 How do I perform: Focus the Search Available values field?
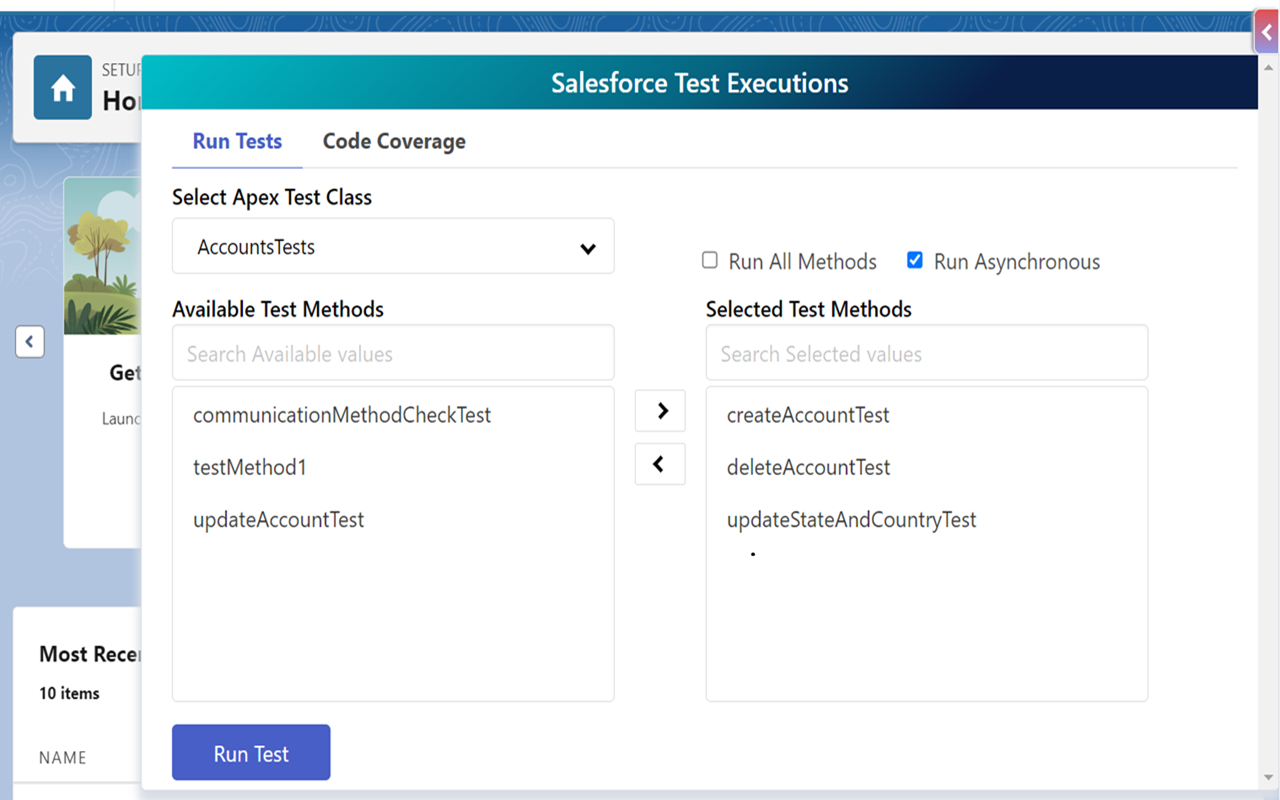(x=393, y=353)
